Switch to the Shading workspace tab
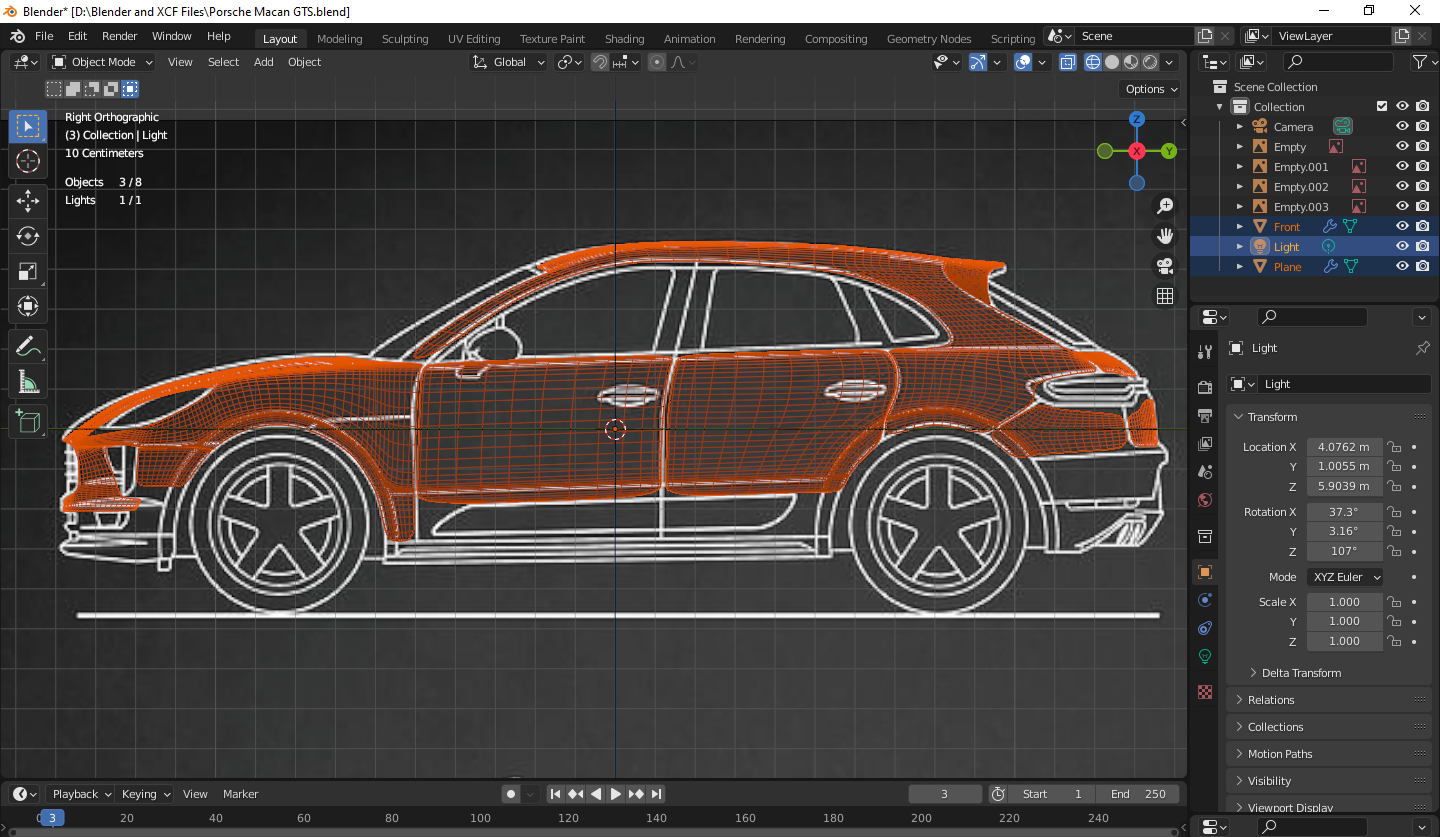1440x837 pixels. point(624,39)
